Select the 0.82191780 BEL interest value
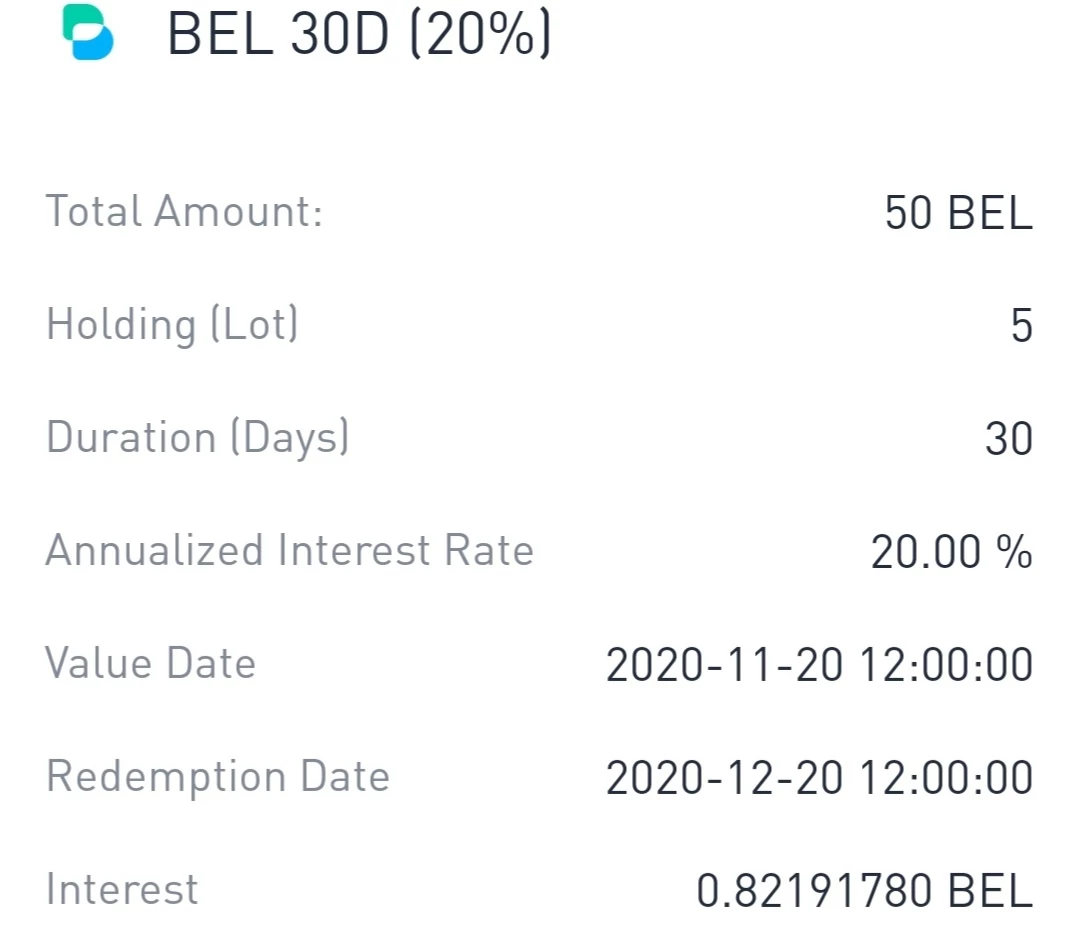Screen dimensions: 1071x940 [865, 891]
